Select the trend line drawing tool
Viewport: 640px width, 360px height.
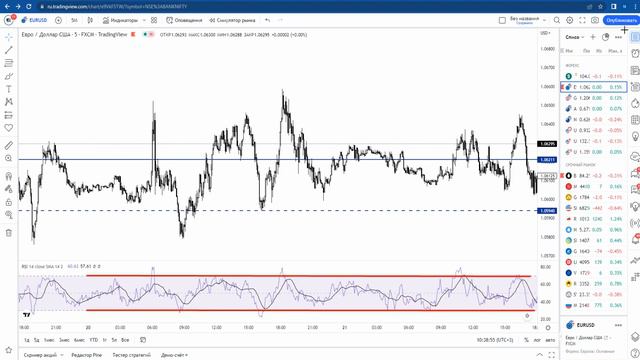click(9, 50)
